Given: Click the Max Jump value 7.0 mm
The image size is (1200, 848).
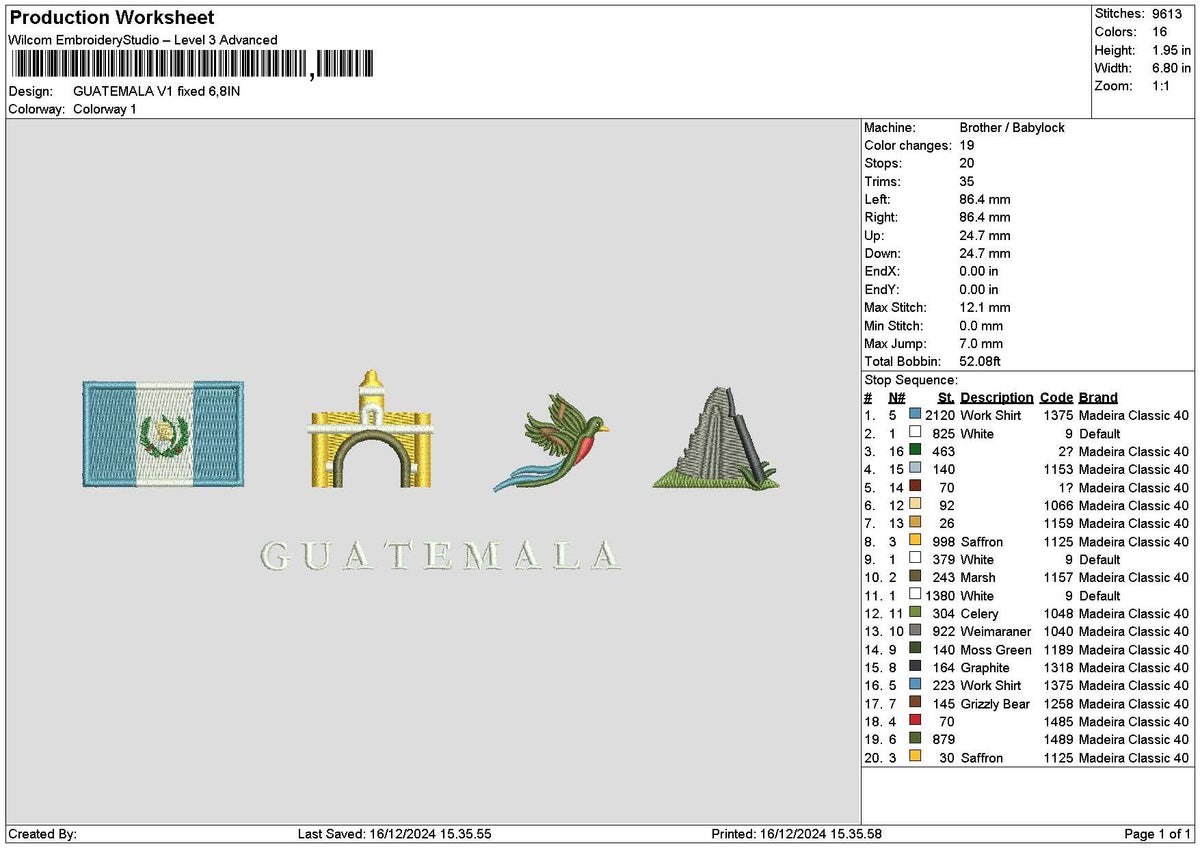Looking at the screenshot, I should click(x=981, y=344).
